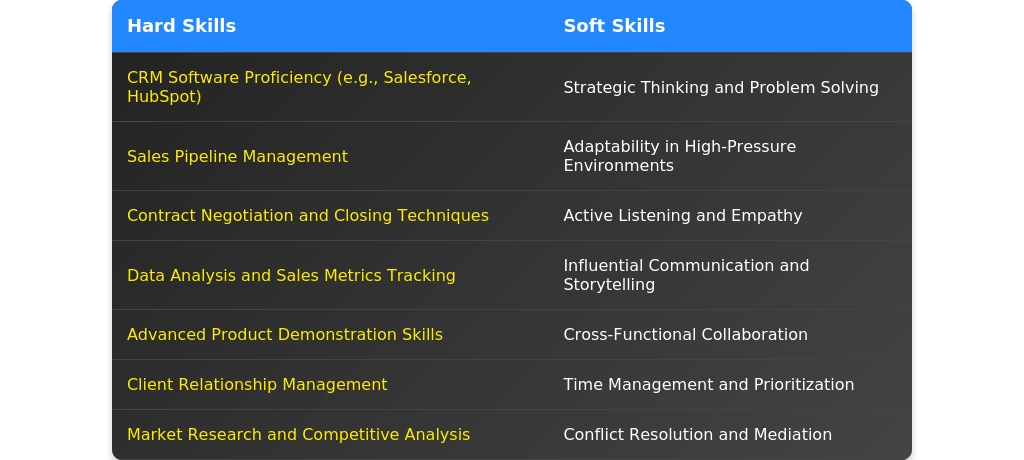The height and width of the screenshot is (460, 1024).
Task: Click Strategic Thinking and Problem Solving cell
Action: (x=720, y=87)
